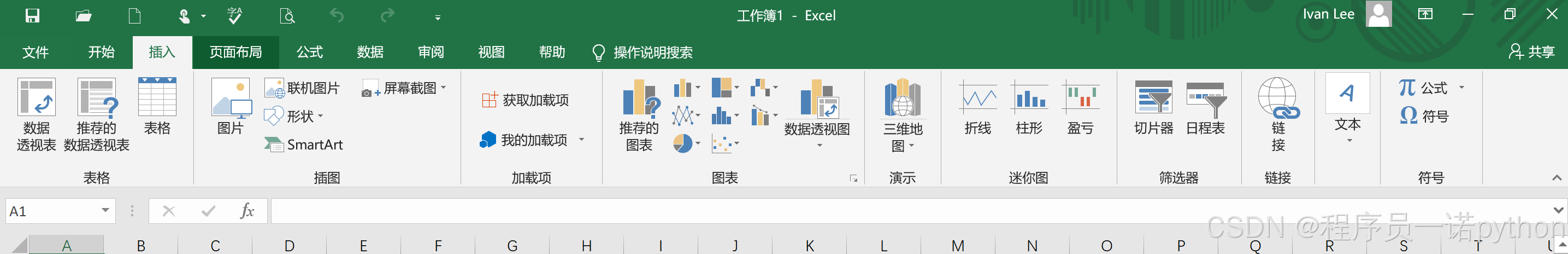1568x254 pixels.
Task: Click the 三维地图 3D map button
Action: [x=903, y=115]
